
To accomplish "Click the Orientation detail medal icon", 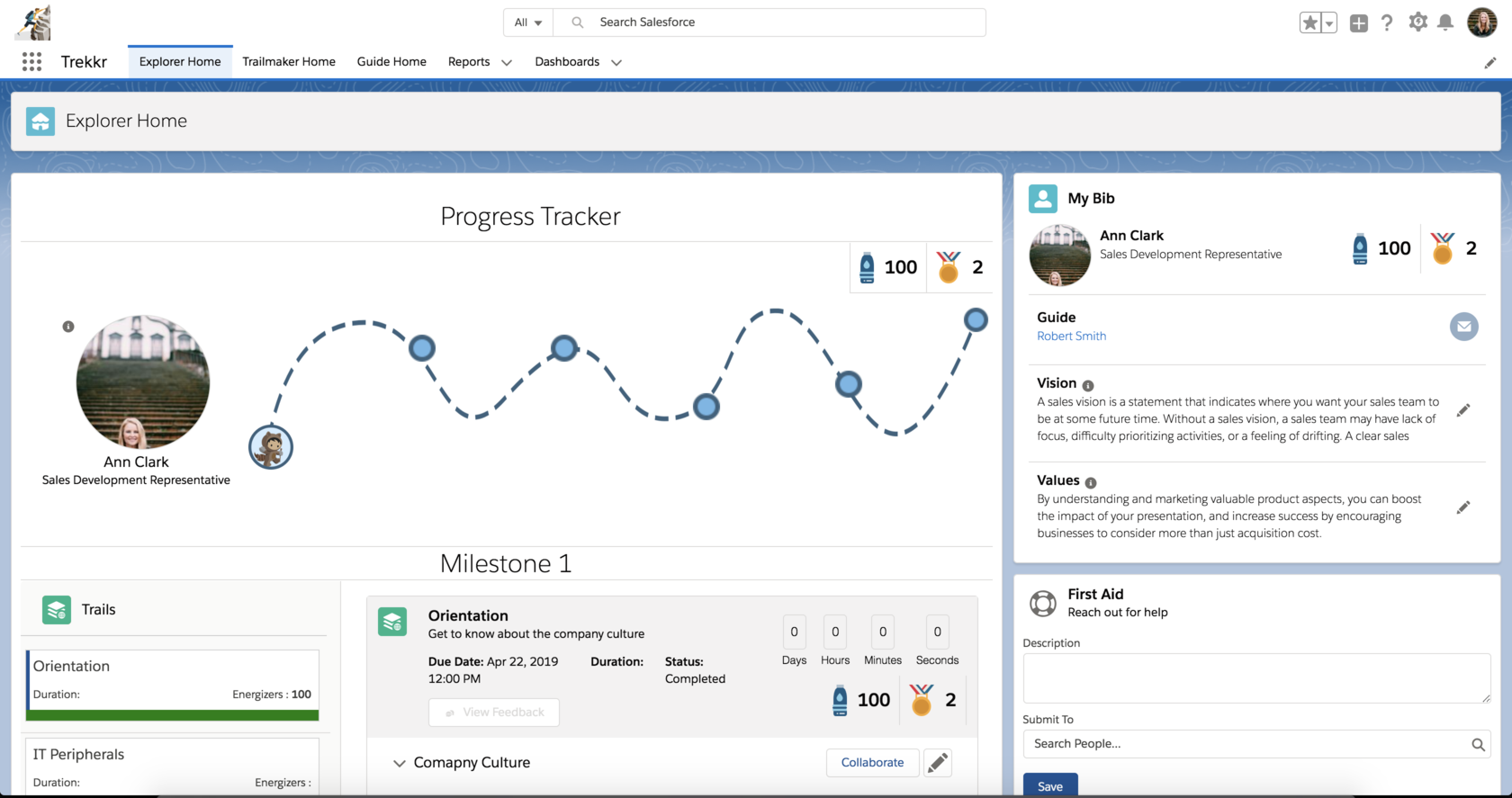I will [922, 700].
